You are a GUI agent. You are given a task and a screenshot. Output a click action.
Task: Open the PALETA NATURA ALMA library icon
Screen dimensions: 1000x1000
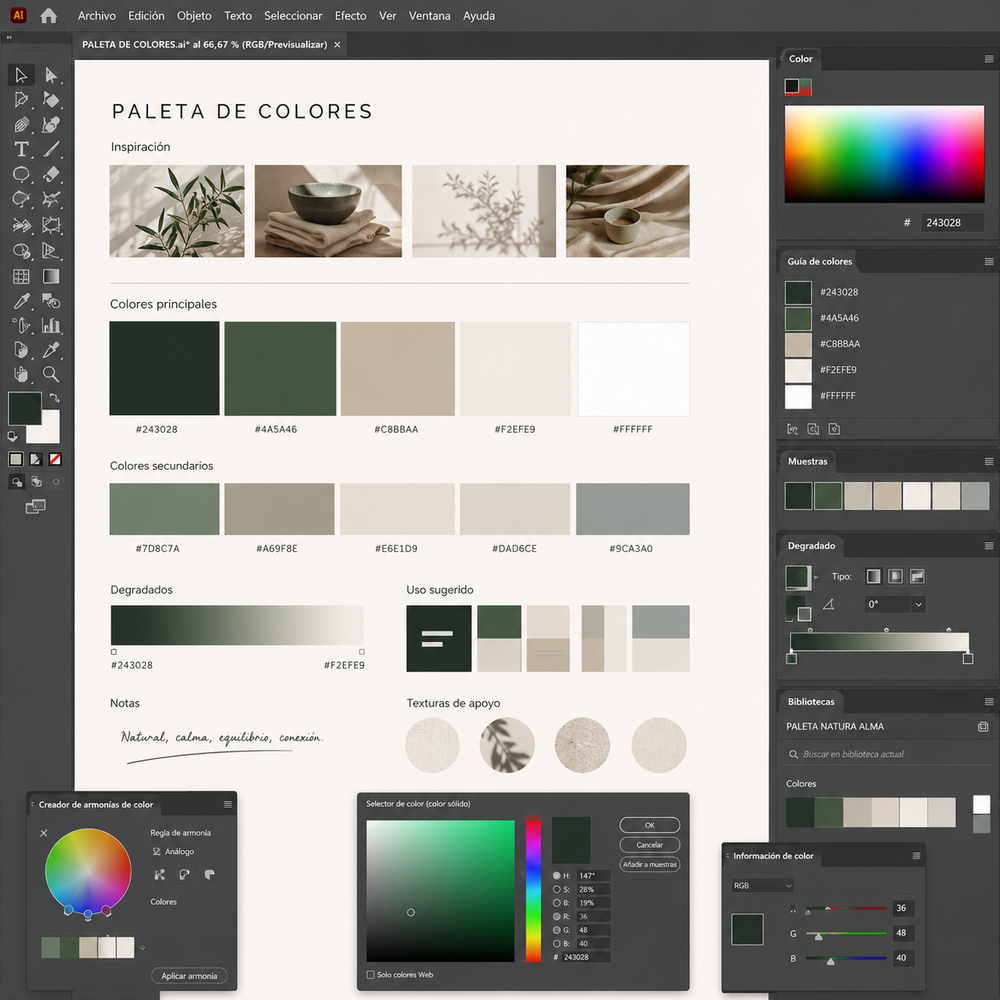pyautogui.click(x=983, y=726)
